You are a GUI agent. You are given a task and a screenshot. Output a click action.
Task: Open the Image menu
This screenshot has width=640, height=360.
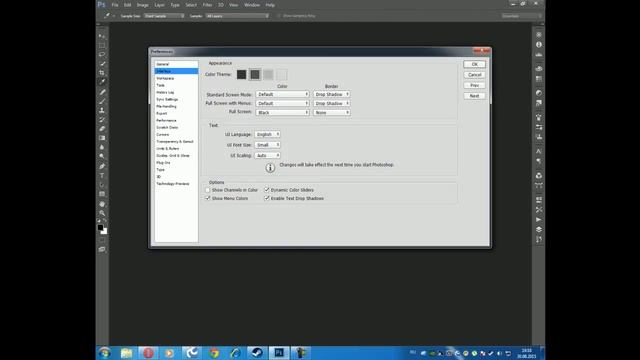tap(142, 5)
